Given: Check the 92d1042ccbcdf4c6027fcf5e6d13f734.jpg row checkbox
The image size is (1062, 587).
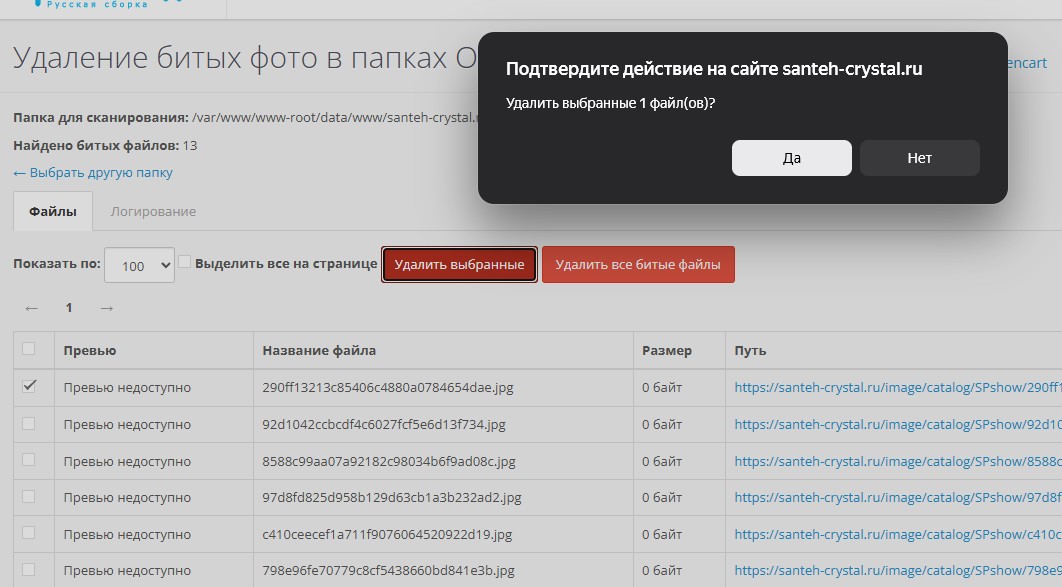Looking at the screenshot, I should (29, 423).
